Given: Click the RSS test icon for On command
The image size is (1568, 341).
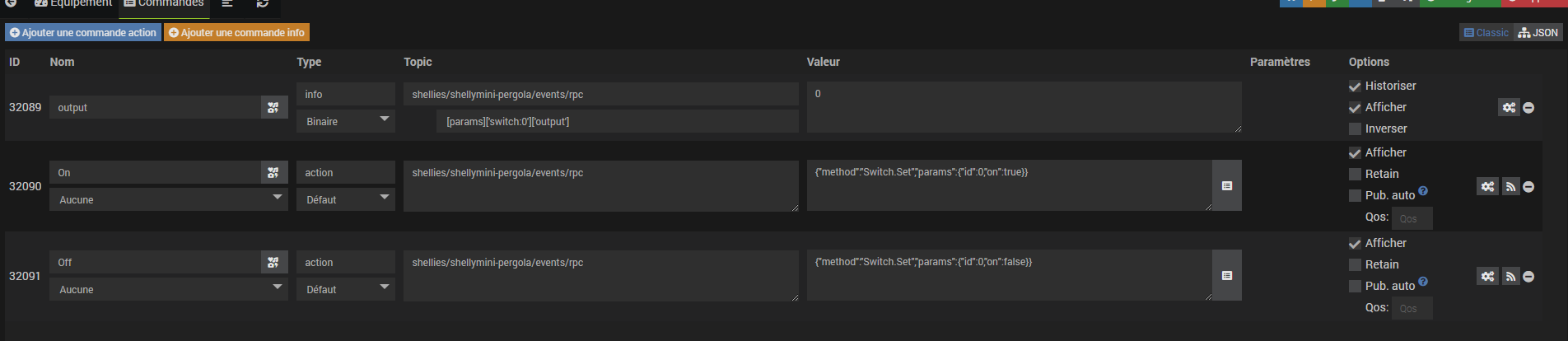Looking at the screenshot, I should tap(1510, 187).
